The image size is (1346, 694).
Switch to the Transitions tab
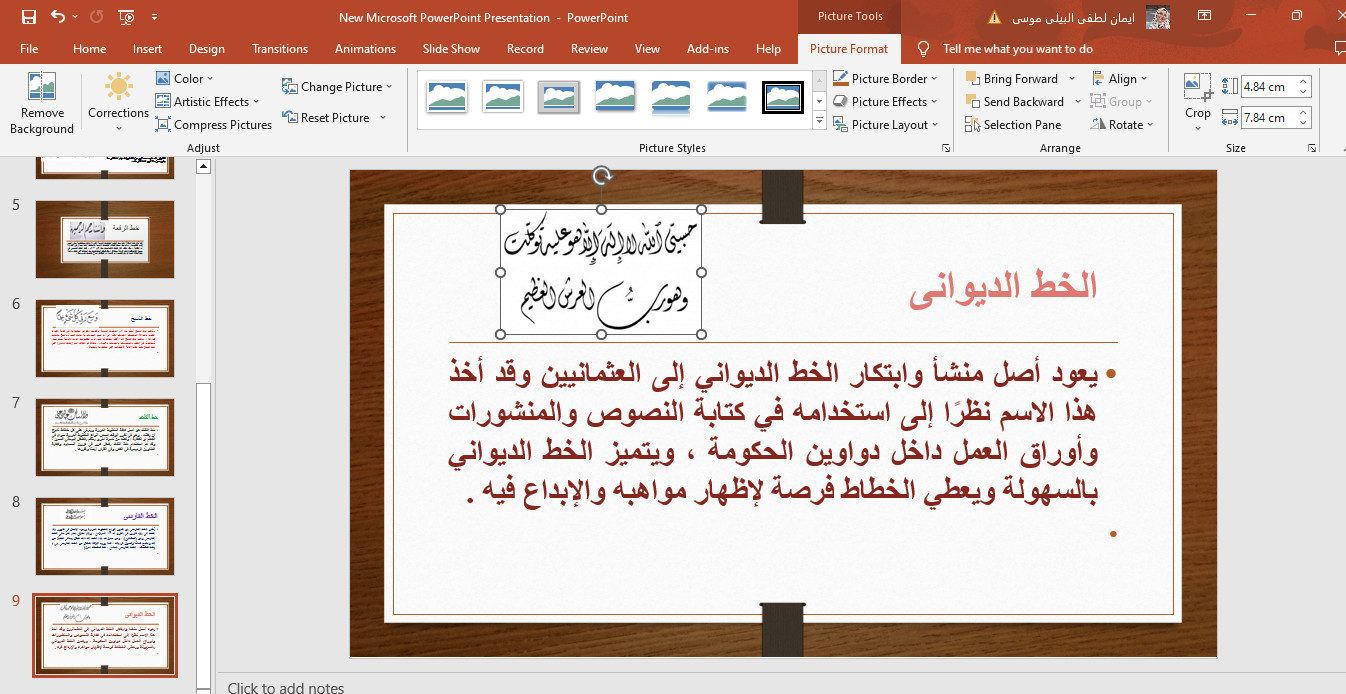[x=280, y=48]
